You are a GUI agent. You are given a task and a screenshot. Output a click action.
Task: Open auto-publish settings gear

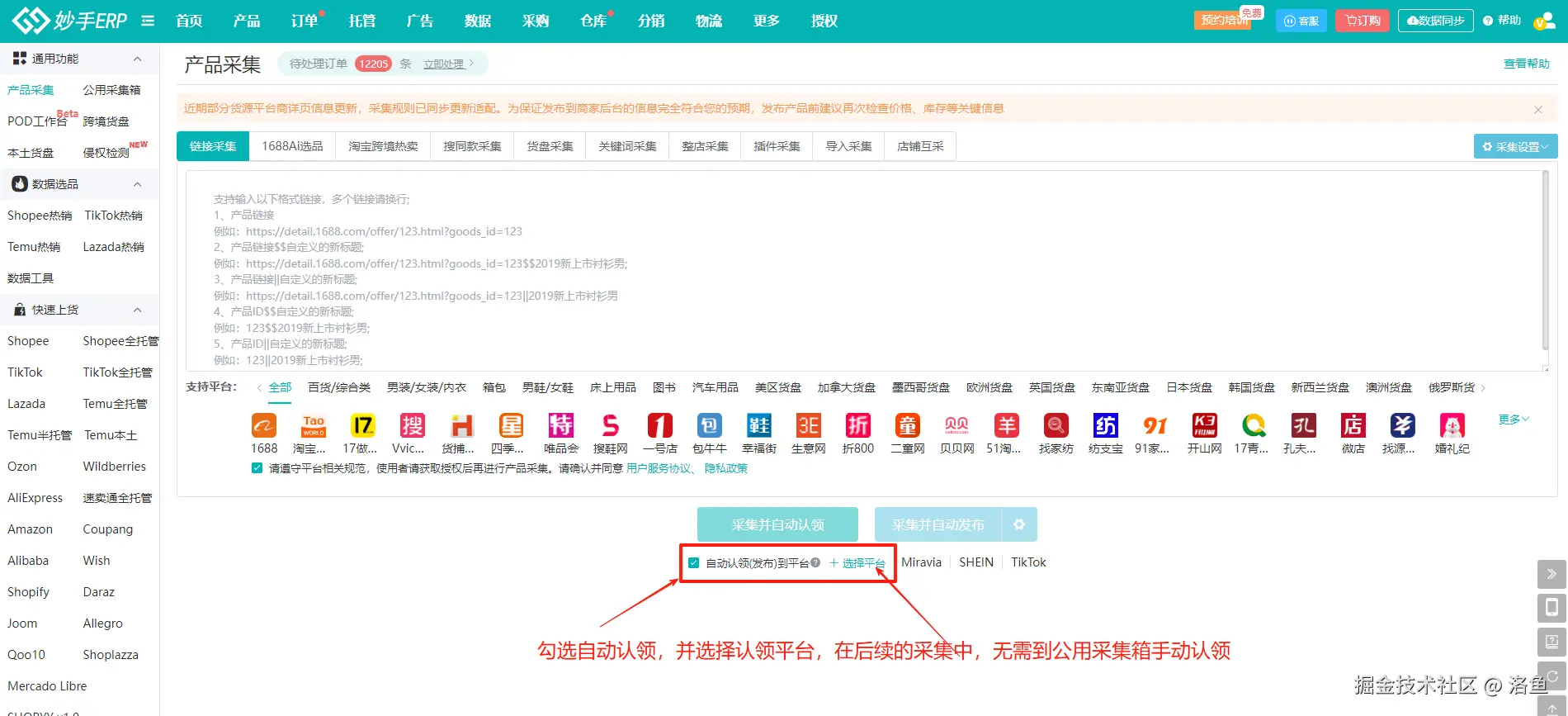(1019, 524)
